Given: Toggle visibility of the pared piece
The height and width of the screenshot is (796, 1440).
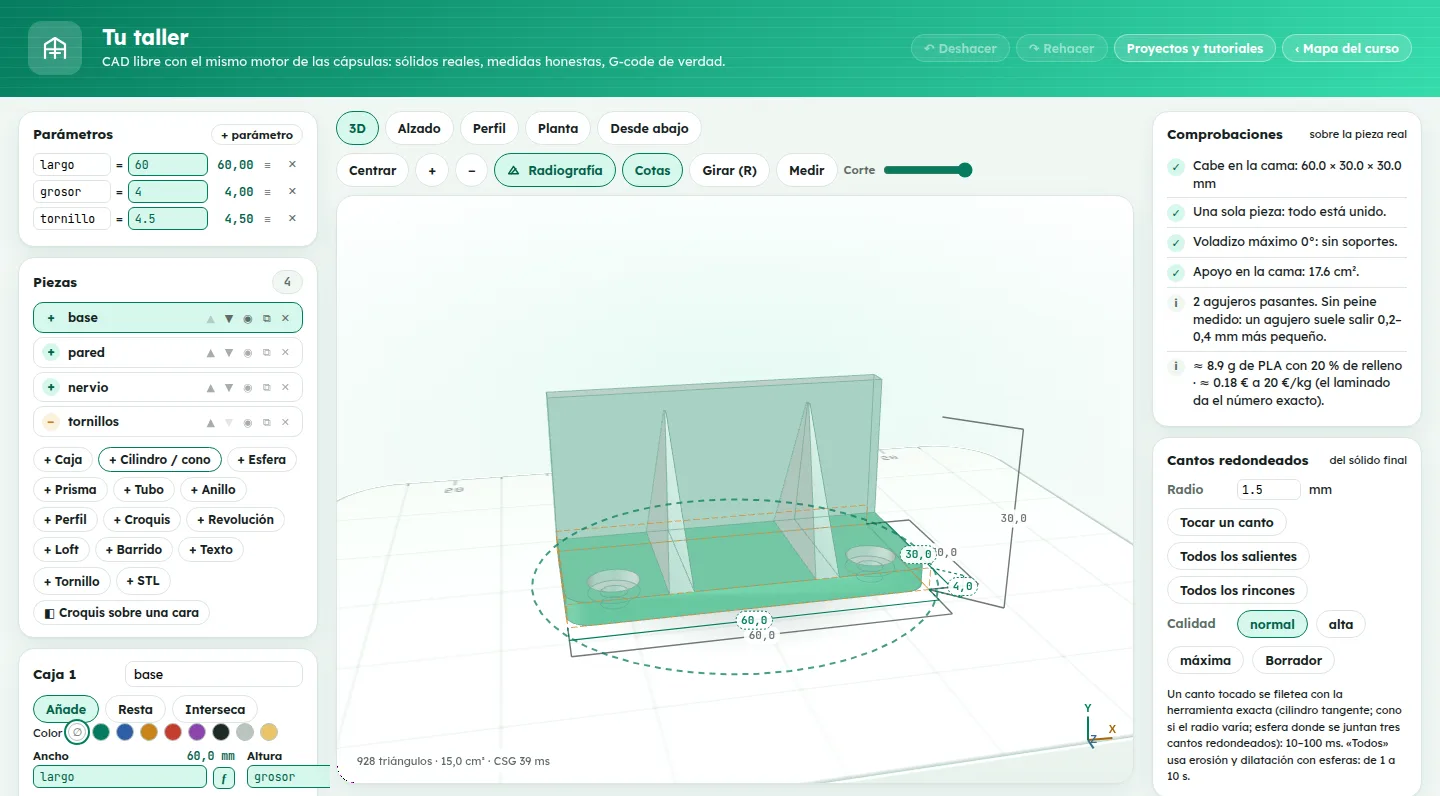Looking at the screenshot, I should coord(248,353).
